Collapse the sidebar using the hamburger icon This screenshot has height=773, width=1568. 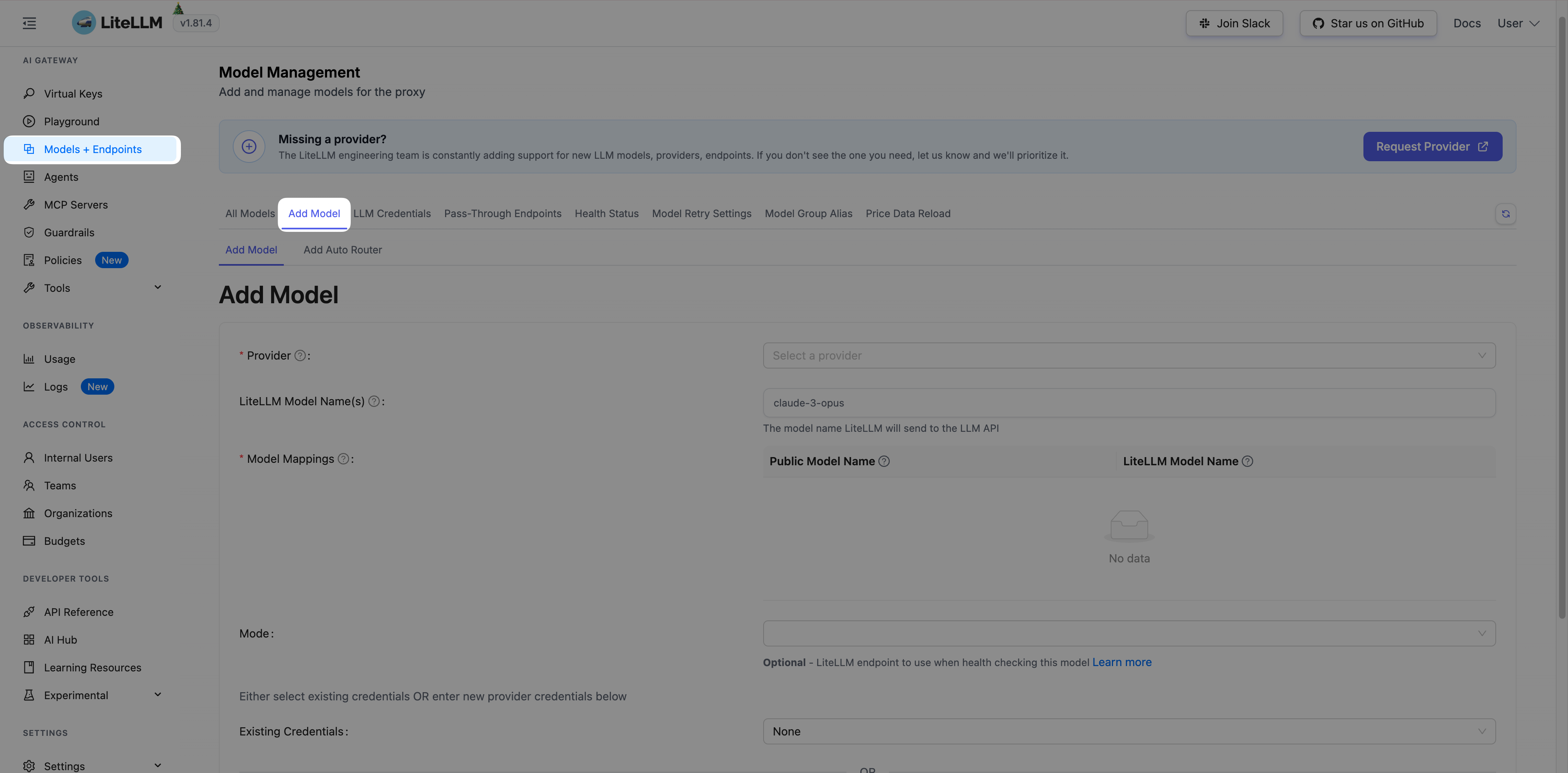tap(29, 23)
